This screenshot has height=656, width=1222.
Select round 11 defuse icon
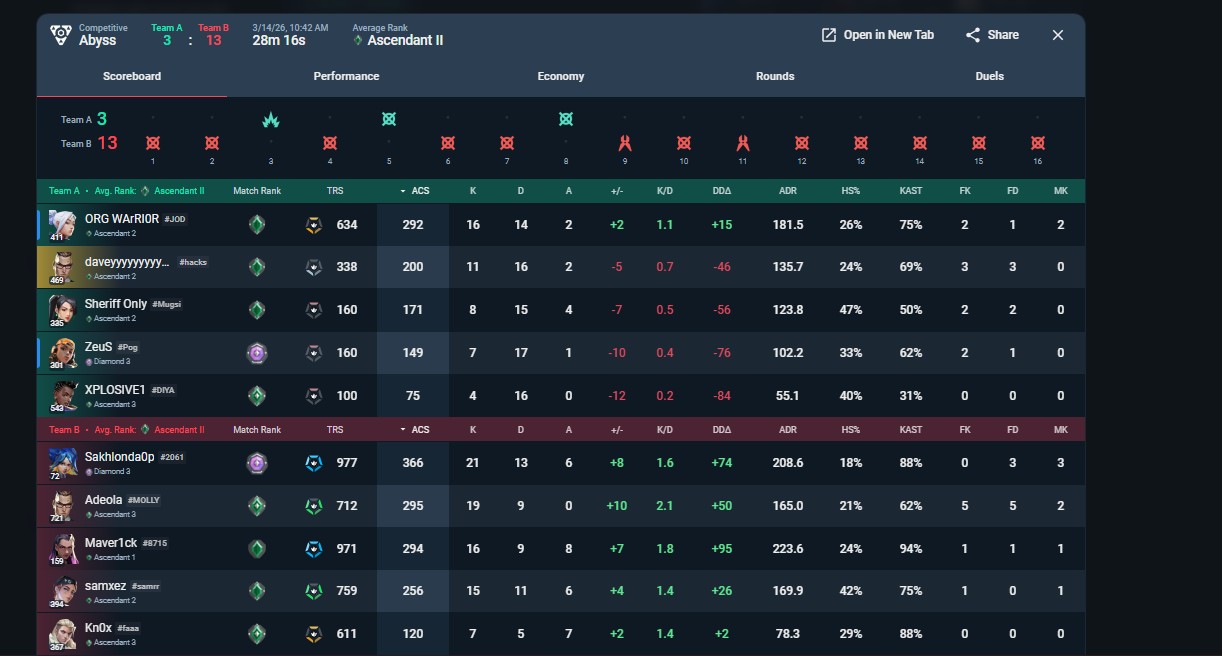pos(743,143)
